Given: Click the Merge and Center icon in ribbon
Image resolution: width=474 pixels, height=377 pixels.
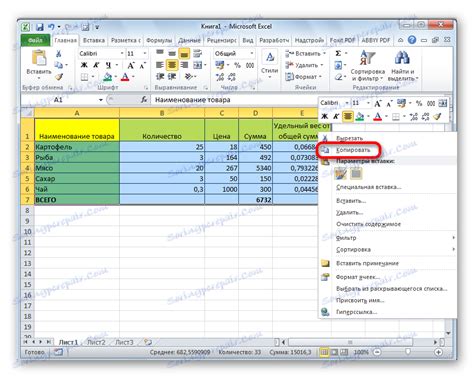Looking at the screenshot, I should [x=198, y=65].
